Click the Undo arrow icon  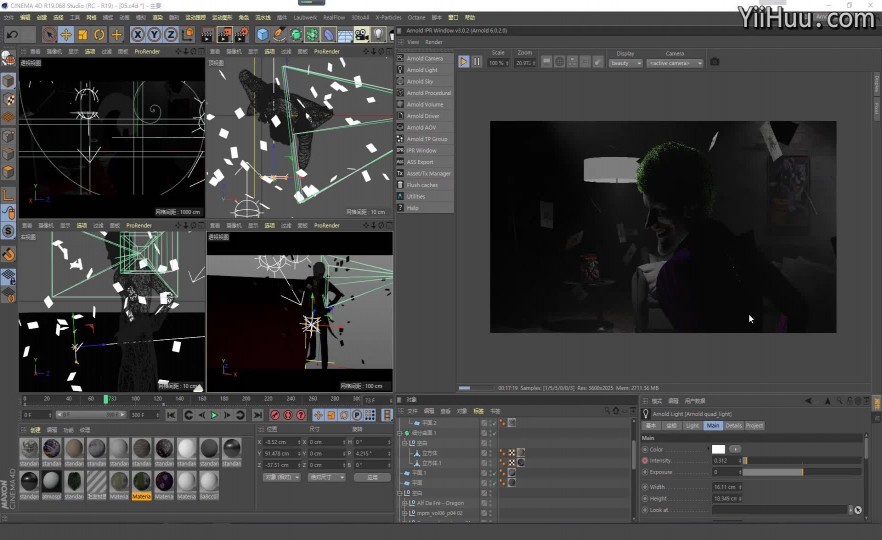(x=12, y=35)
